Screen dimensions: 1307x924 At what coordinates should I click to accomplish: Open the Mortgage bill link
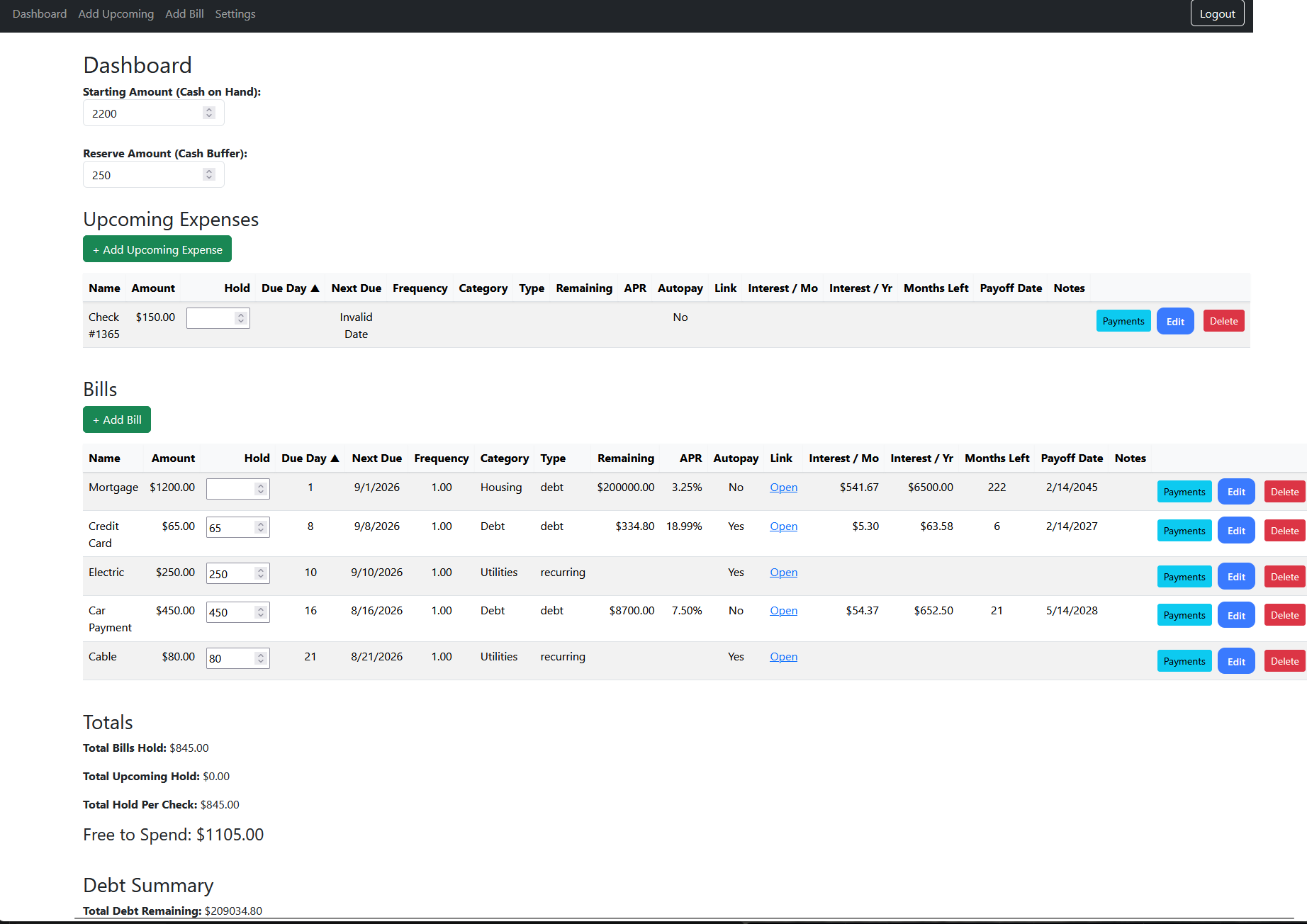(x=783, y=488)
